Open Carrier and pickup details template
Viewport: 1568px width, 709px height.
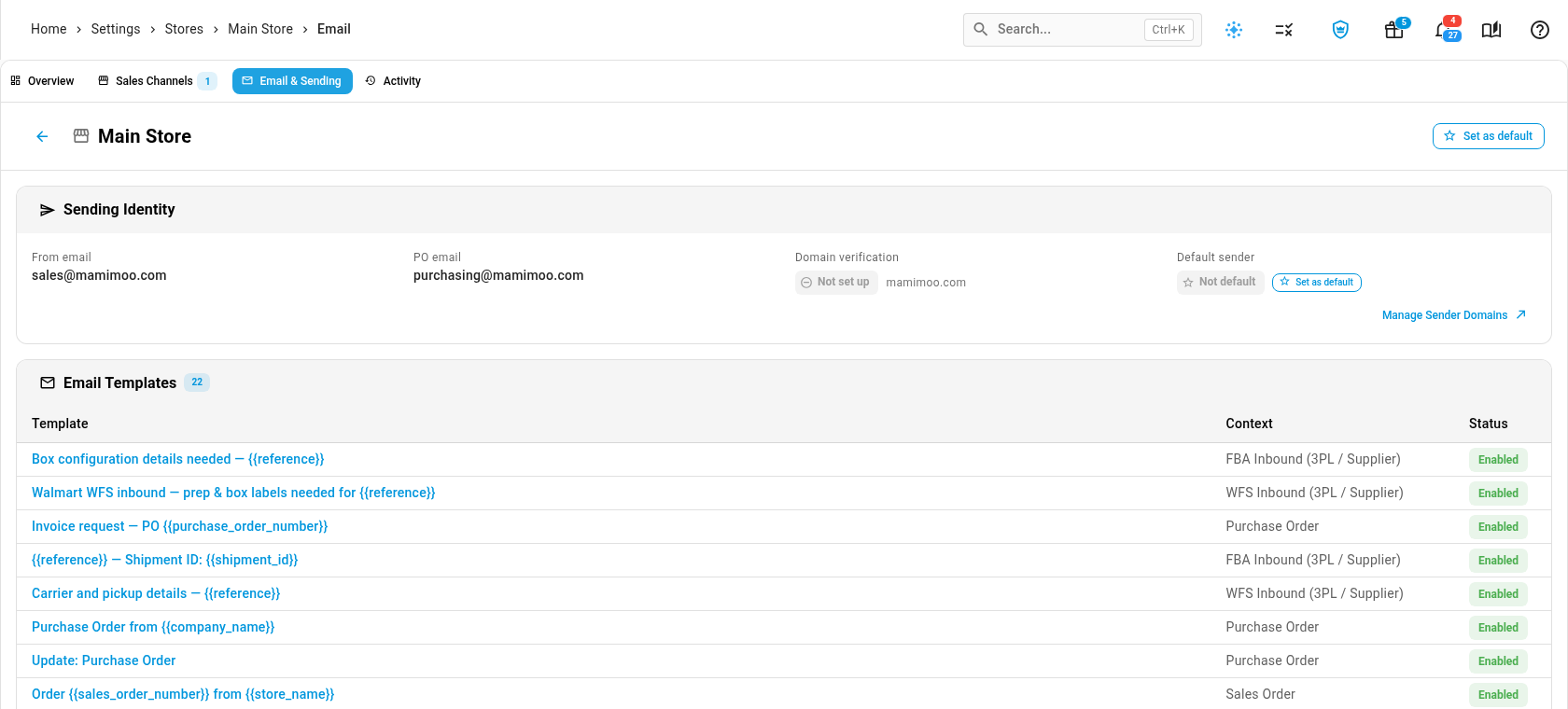(156, 593)
